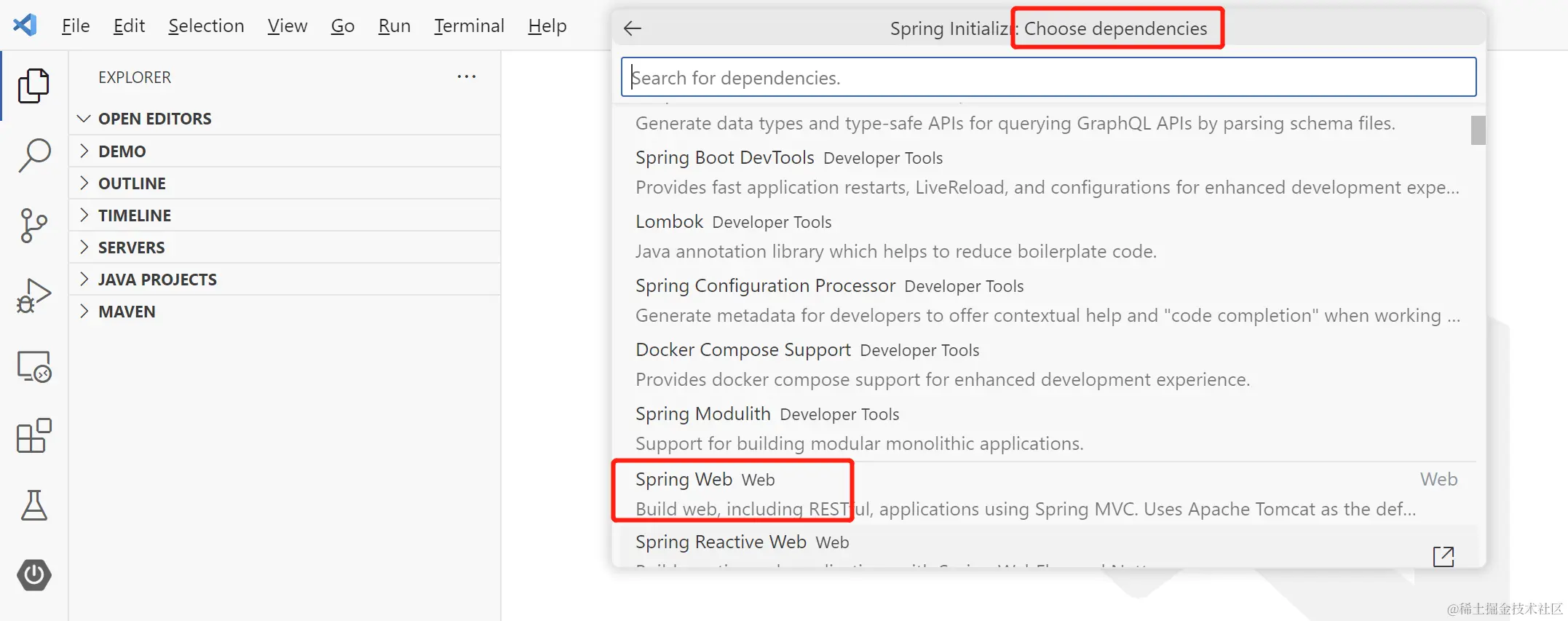Viewport: 1568px width, 621px height.
Task: Click the GraphQL code generation description row
Action: 1015,123
